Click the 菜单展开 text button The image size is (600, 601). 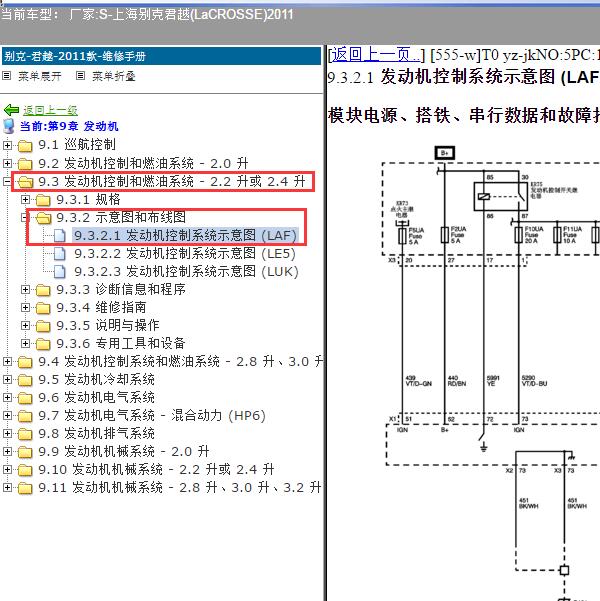pos(40,76)
